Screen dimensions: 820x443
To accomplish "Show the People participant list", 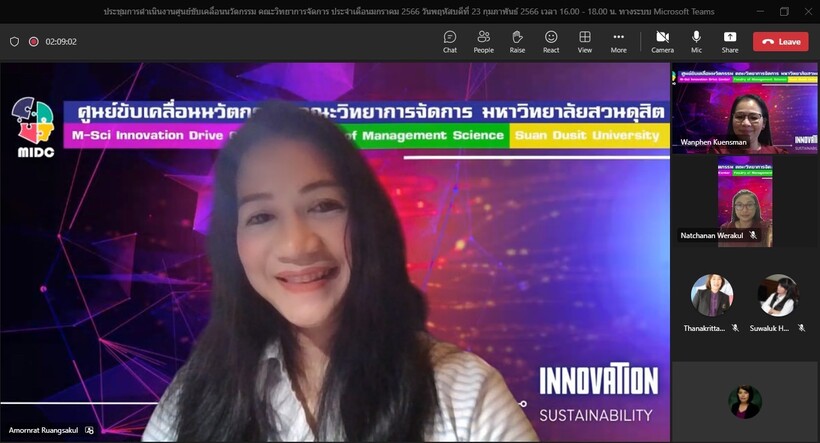I will [x=483, y=41].
